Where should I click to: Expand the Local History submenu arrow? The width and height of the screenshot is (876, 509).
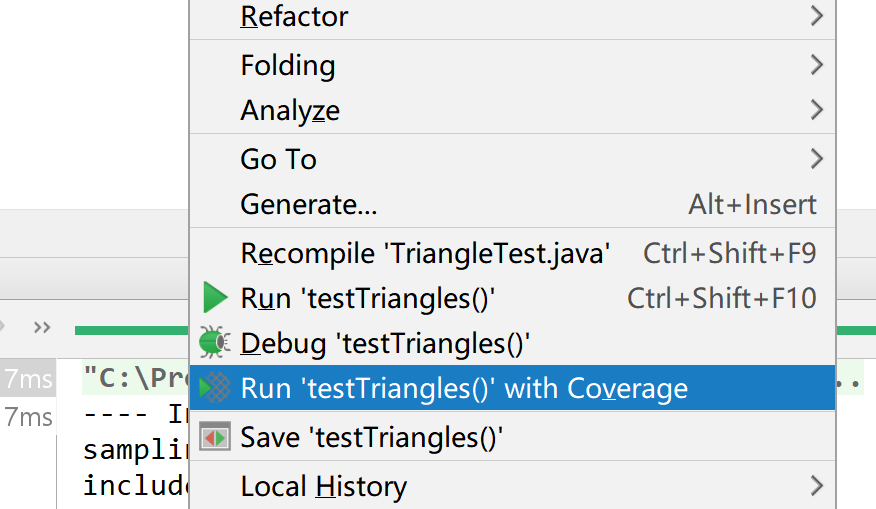point(816,486)
